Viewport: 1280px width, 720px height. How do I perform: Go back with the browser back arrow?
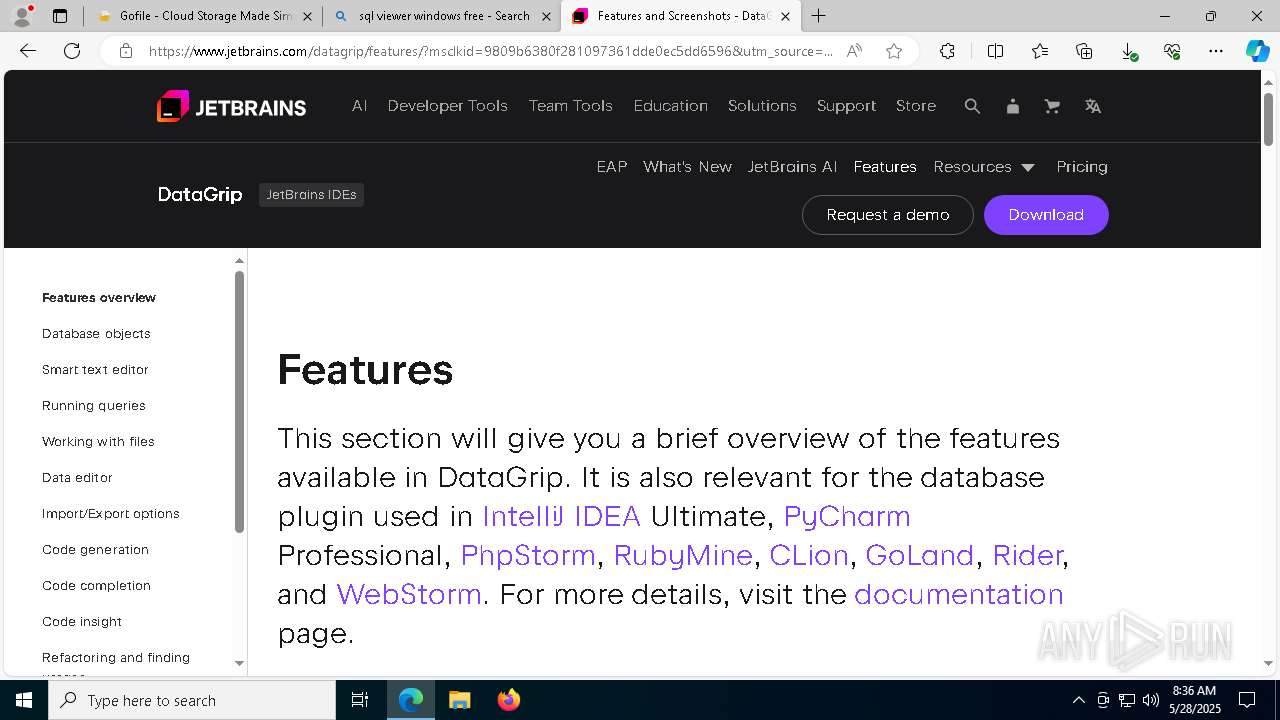[x=28, y=51]
